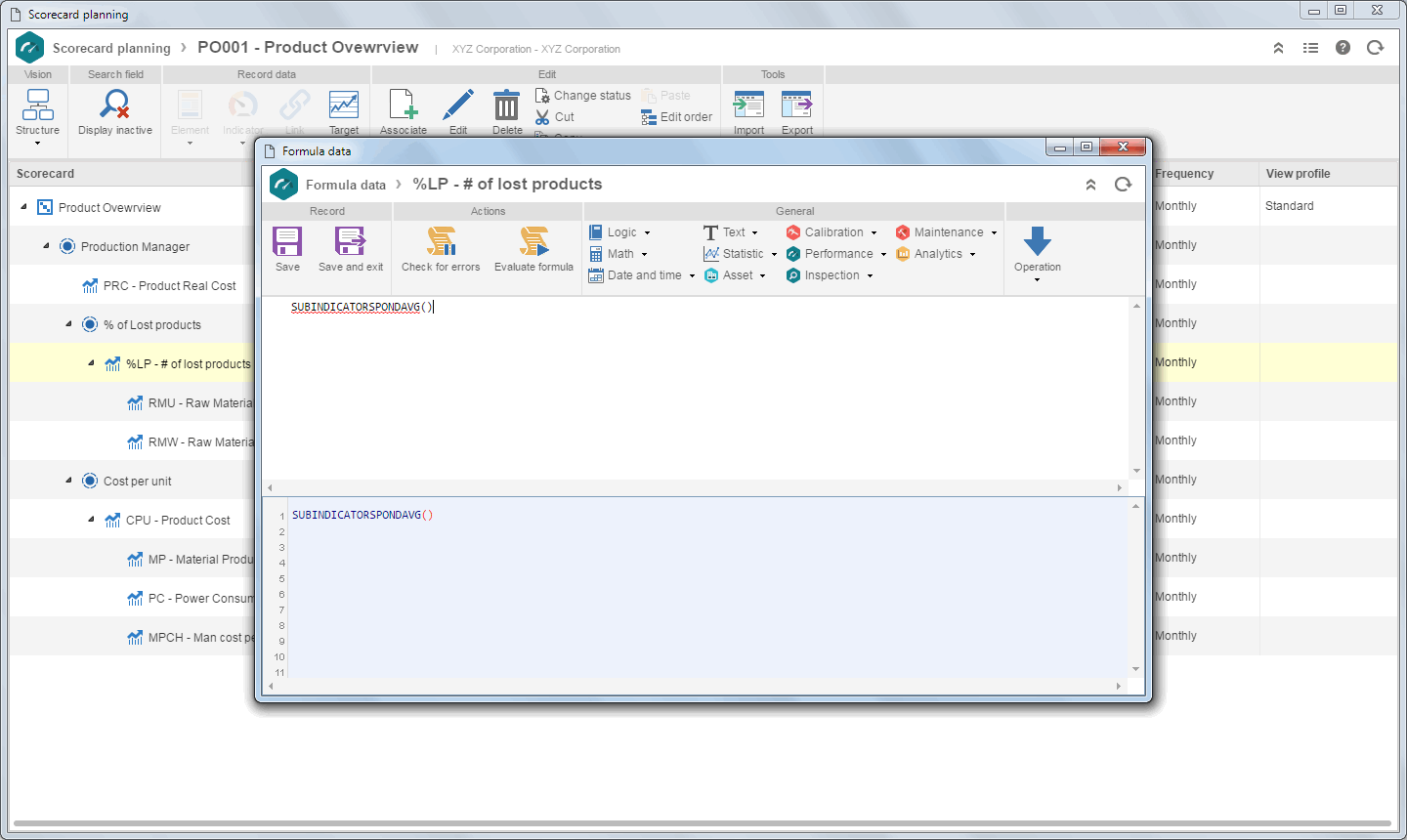Open the Analytics functions dropdown

point(936,254)
